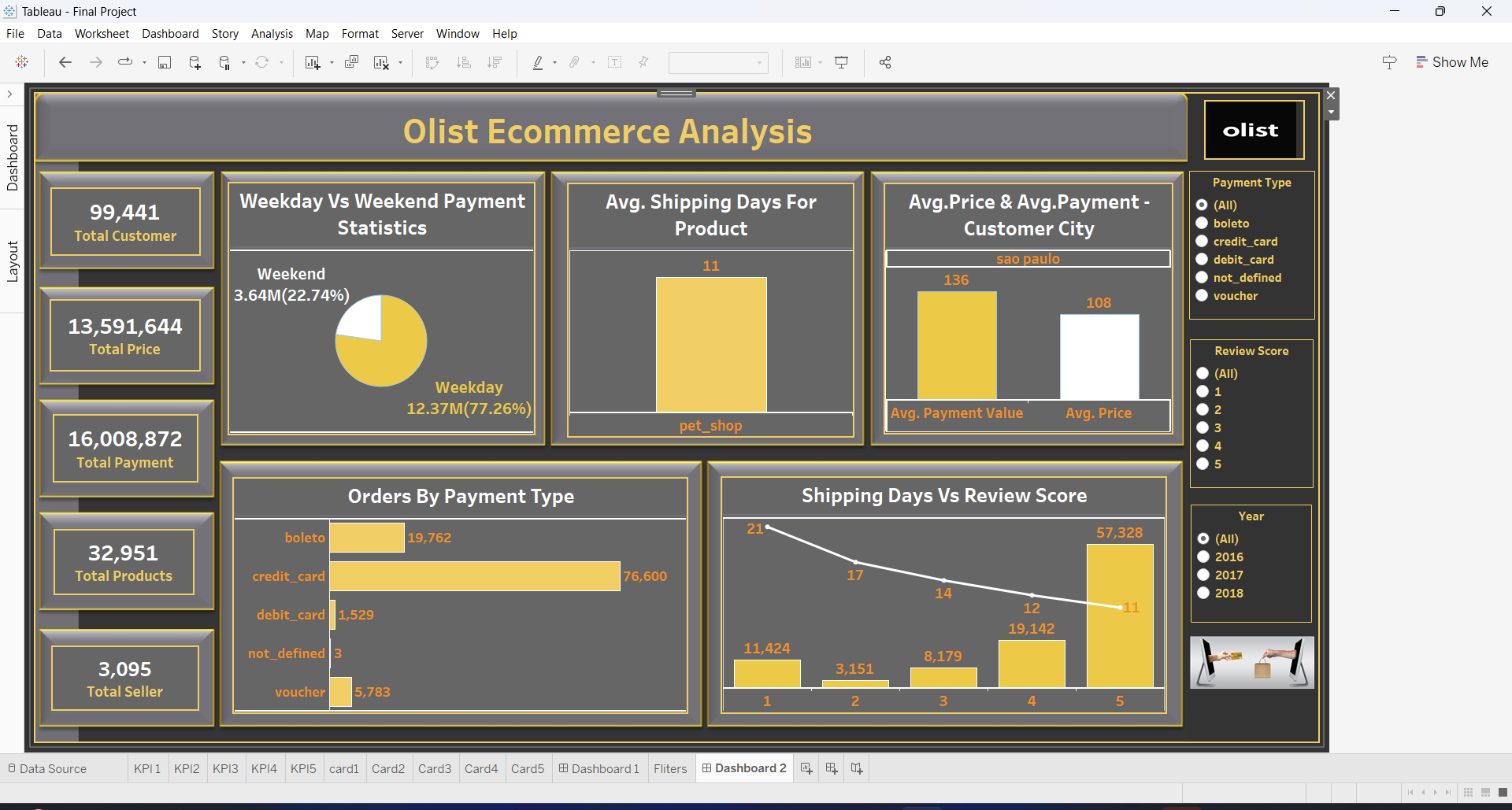Expand the New Worksheet dropdown arrow
The width and height of the screenshot is (1512, 810).
pos(332,63)
